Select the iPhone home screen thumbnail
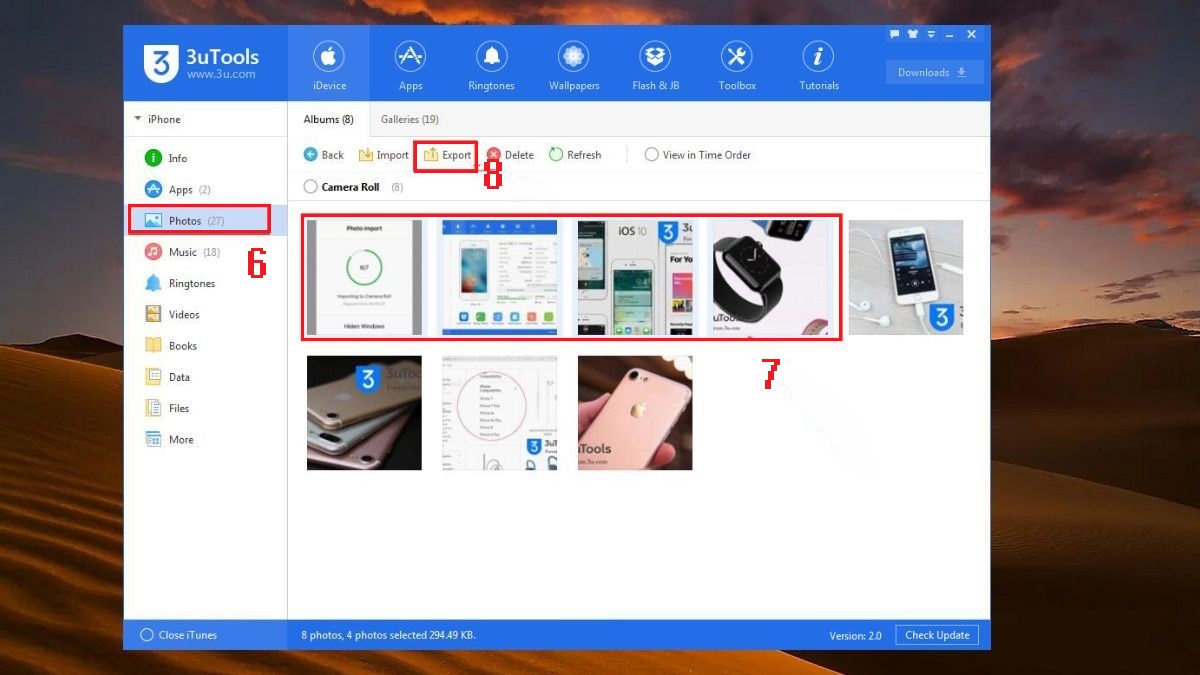Screen dimensions: 1200x675 pos(500,277)
